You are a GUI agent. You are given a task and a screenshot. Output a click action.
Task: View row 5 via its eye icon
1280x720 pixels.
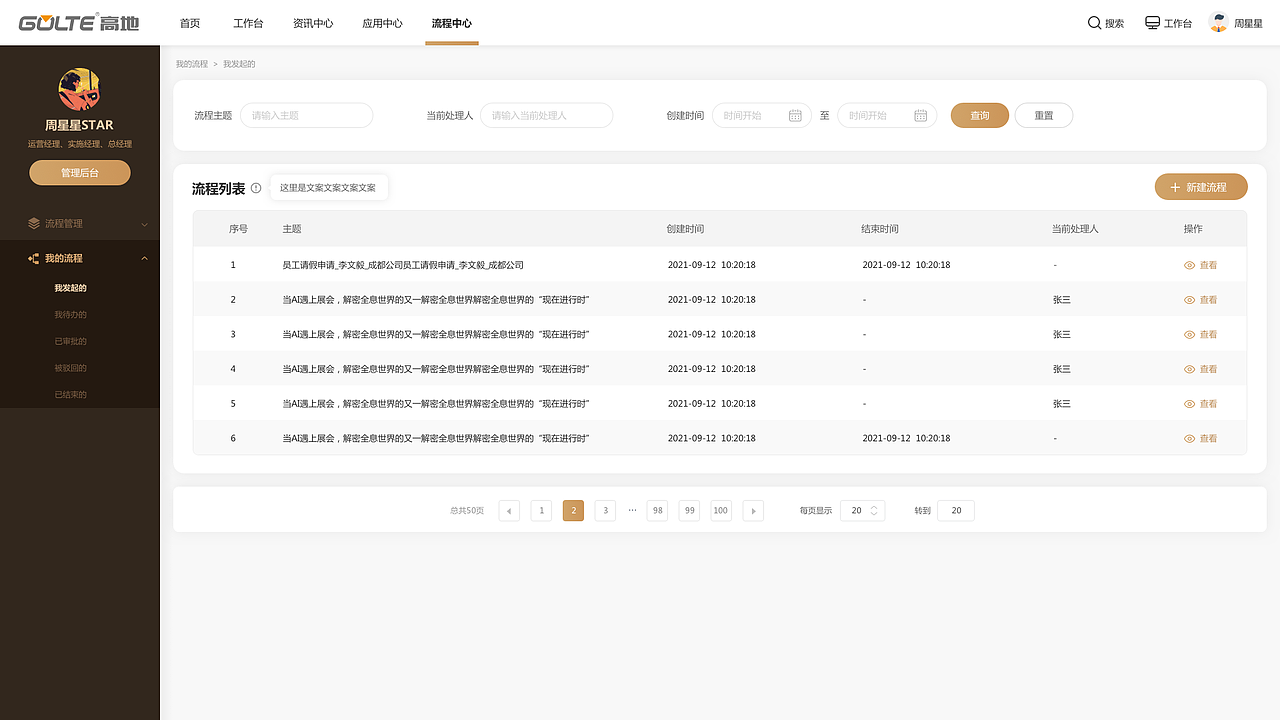[1190, 404]
